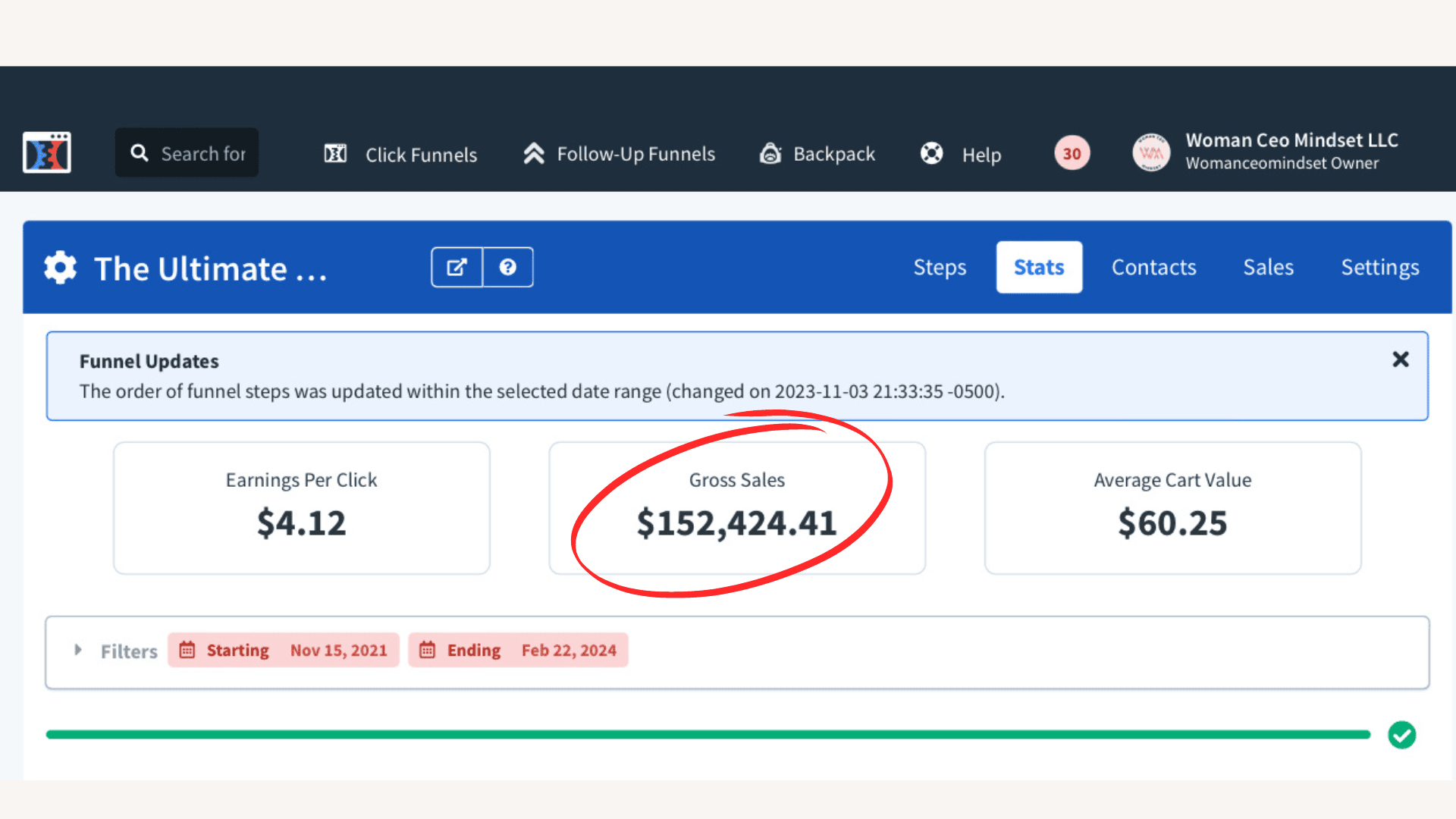Click the Help lifebuoy icon

click(931, 154)
